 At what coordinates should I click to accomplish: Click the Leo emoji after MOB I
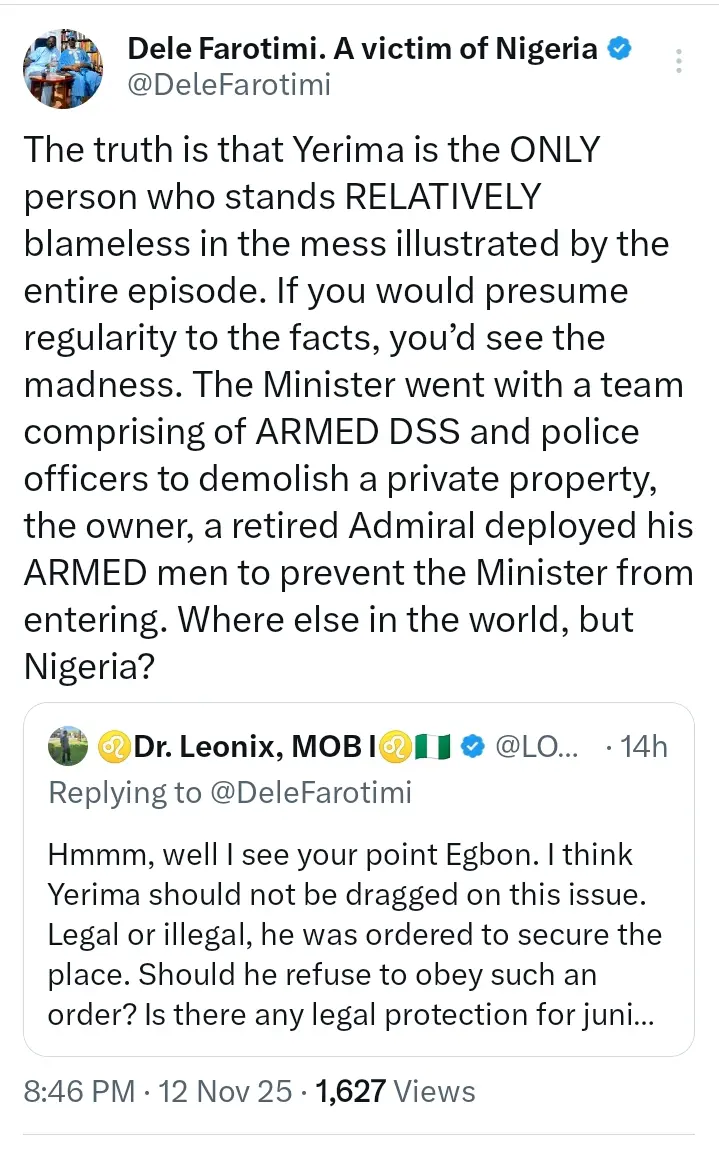(388, 746)
